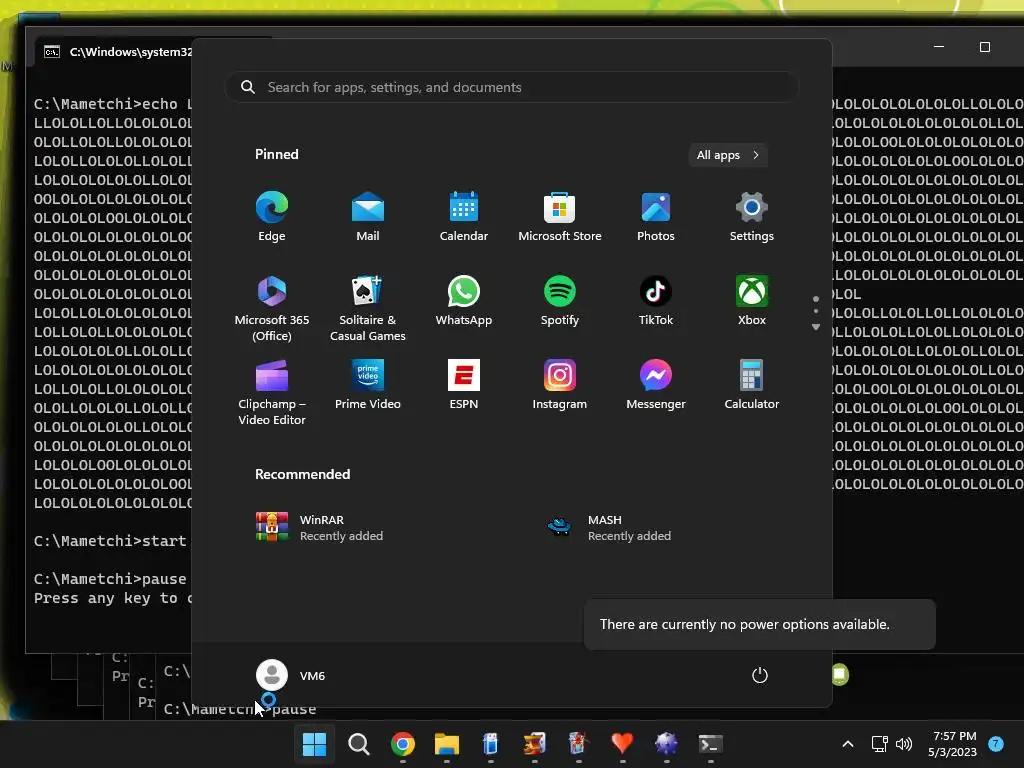Open Clipchamp Video Editor
The height and width of the screenshot is (768, 1024).
pos(272,392)
